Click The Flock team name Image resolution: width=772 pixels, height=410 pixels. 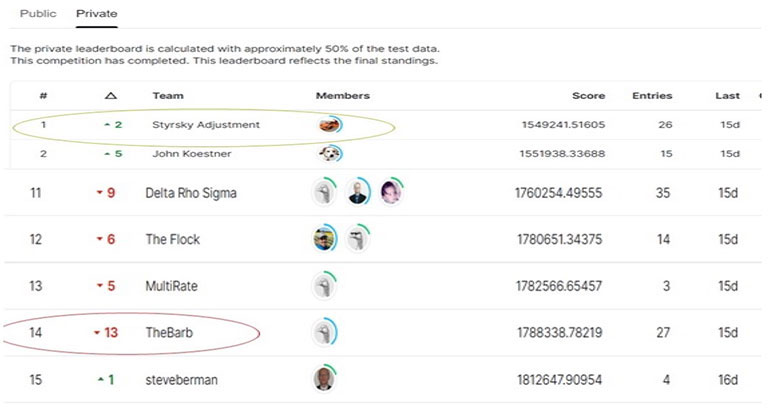(x=172, y=239)
